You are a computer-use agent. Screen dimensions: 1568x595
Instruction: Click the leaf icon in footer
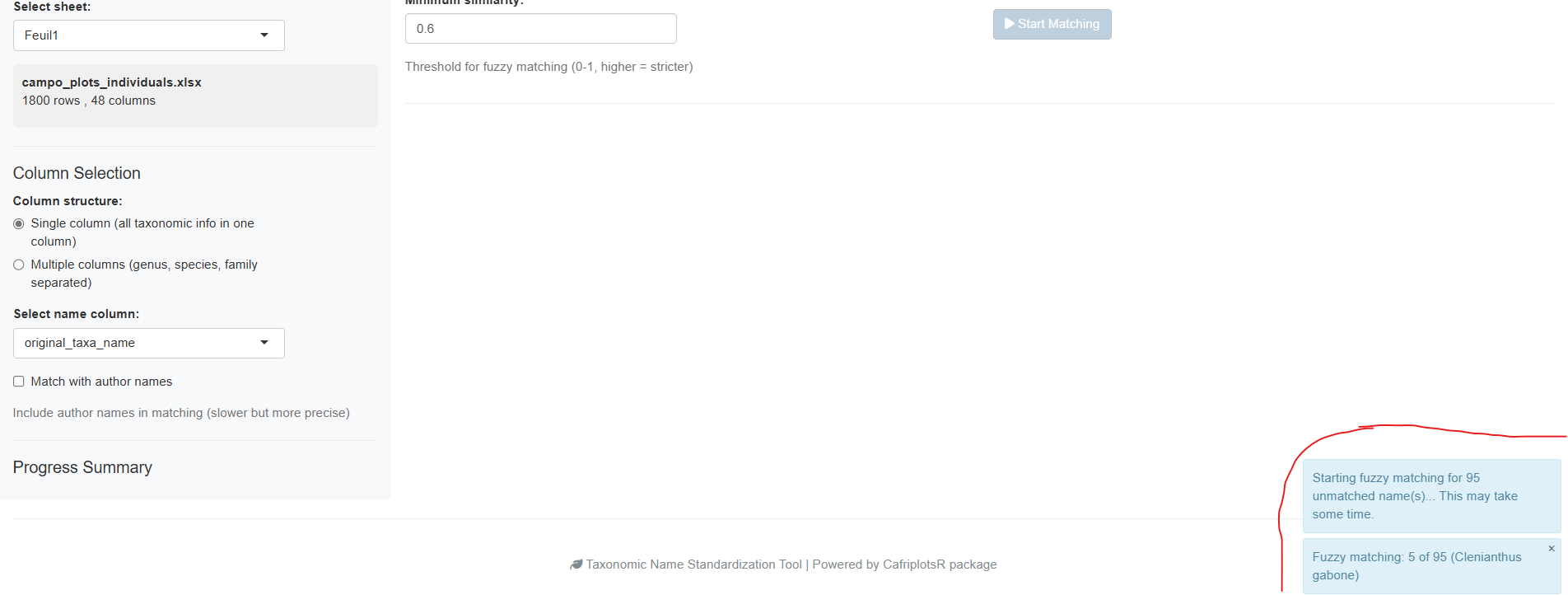[576, 565]
